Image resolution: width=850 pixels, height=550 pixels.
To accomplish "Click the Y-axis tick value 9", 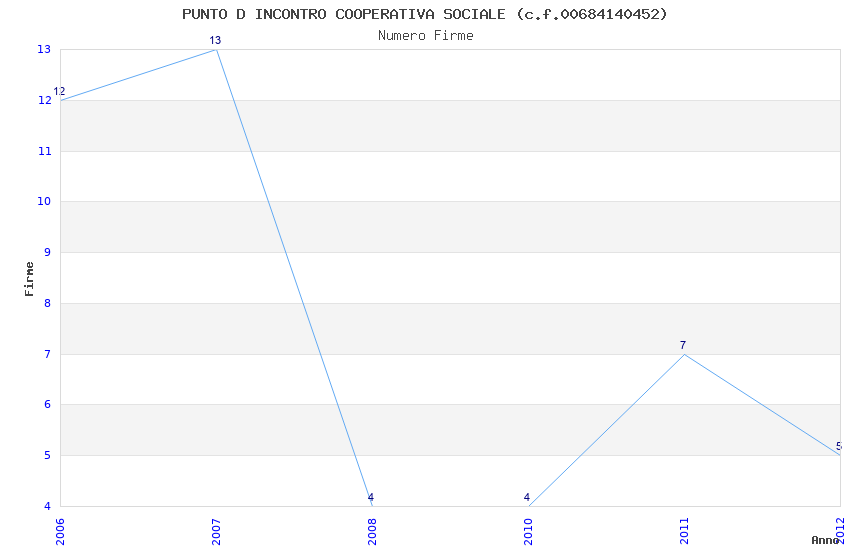I will (x=48, y=253).
